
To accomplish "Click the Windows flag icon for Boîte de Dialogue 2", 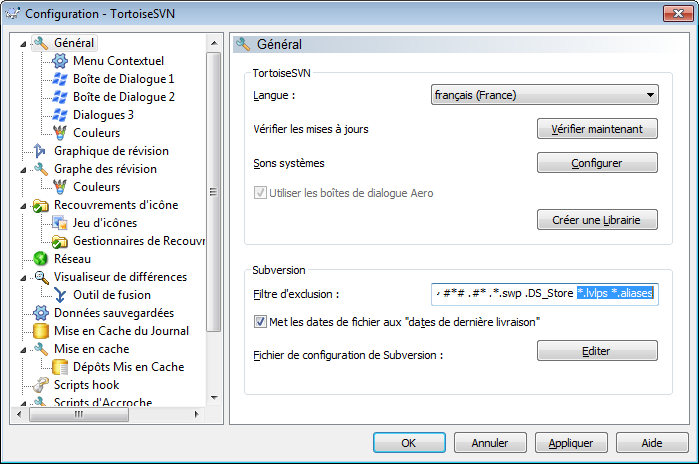I will click(60, 97).
